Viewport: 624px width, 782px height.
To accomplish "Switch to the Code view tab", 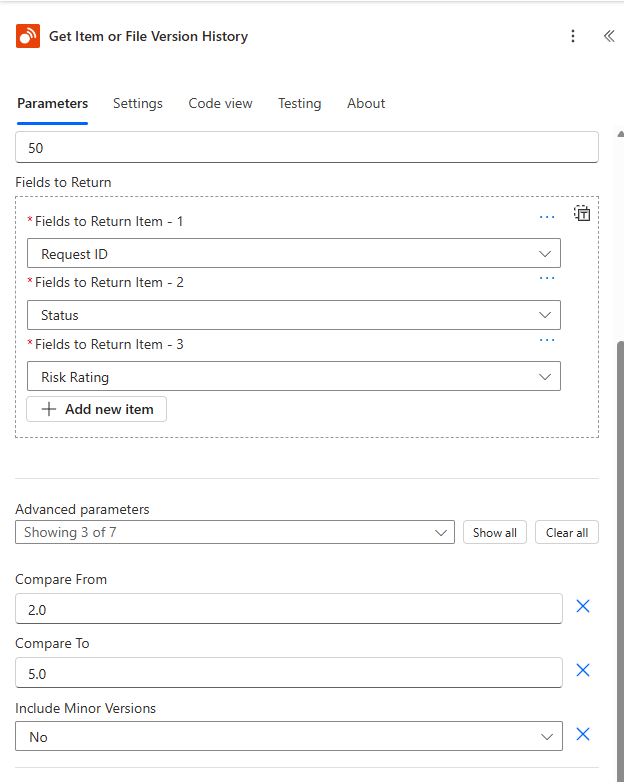I will (220, 103).
